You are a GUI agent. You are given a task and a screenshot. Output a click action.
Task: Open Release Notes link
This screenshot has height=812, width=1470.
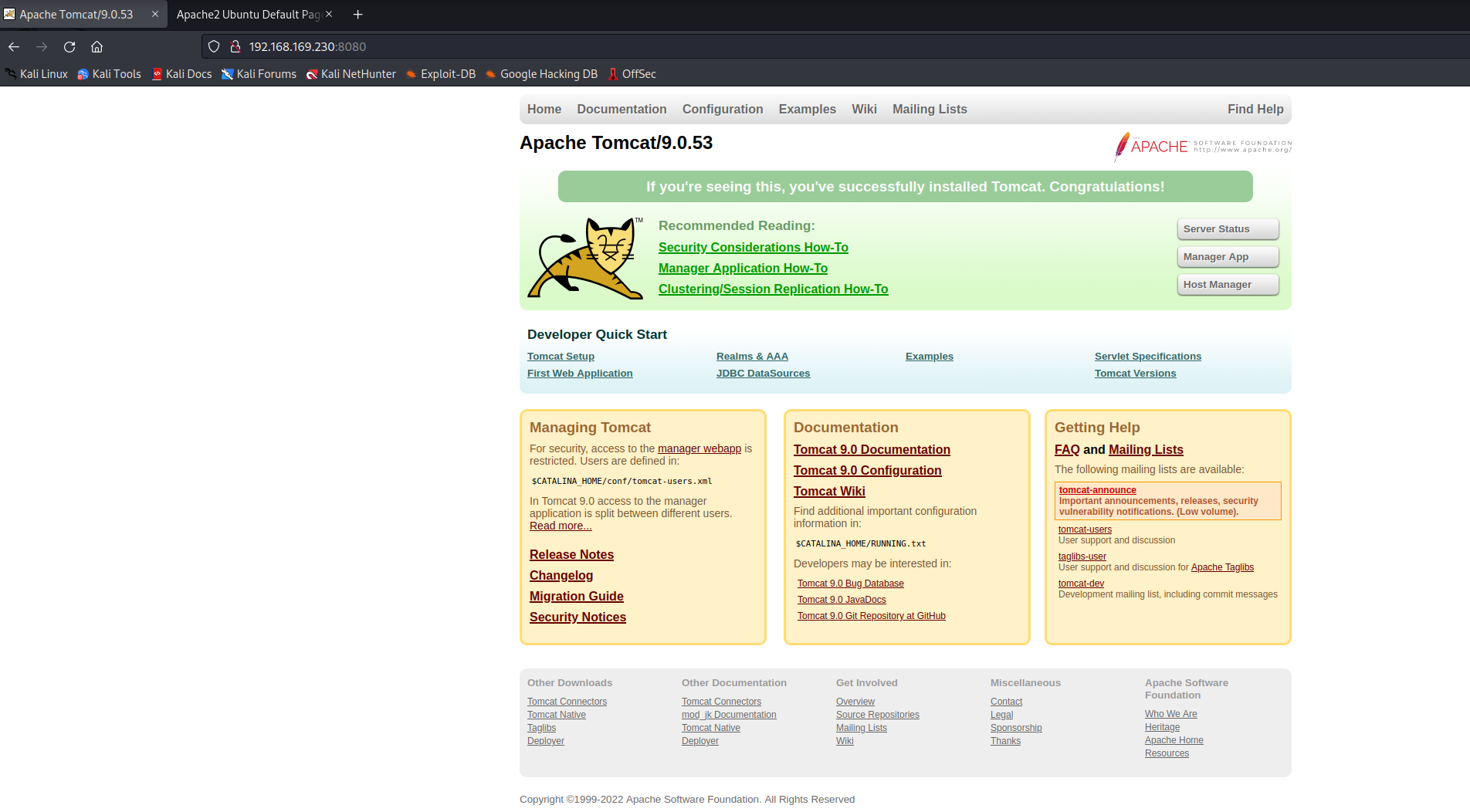[x=571, y=555]
